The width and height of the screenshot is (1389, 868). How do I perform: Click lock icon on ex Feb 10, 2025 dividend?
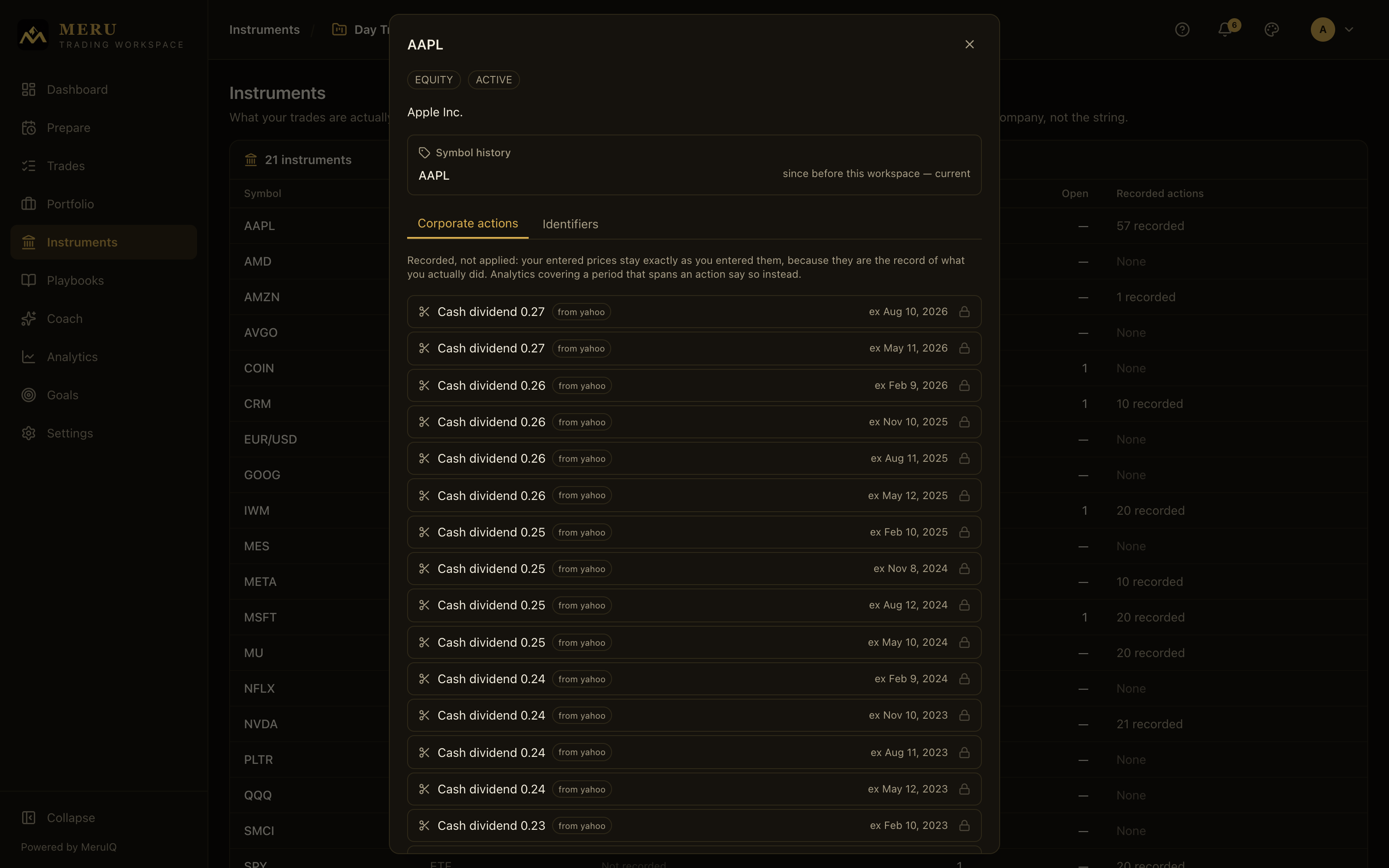coord(964,532)
